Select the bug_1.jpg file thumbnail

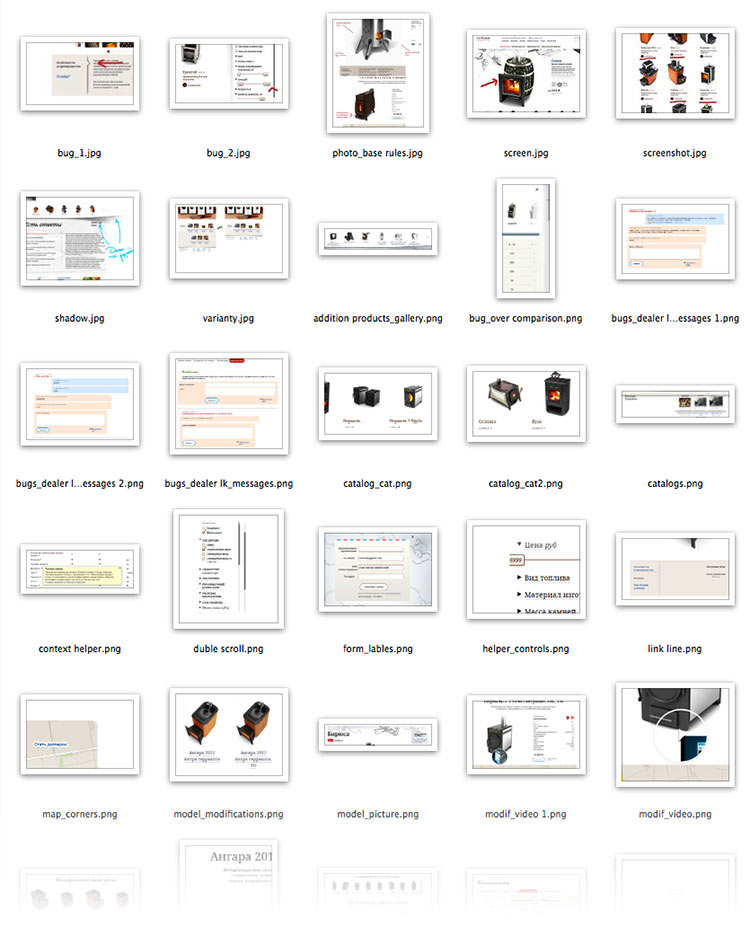(79, 74)
